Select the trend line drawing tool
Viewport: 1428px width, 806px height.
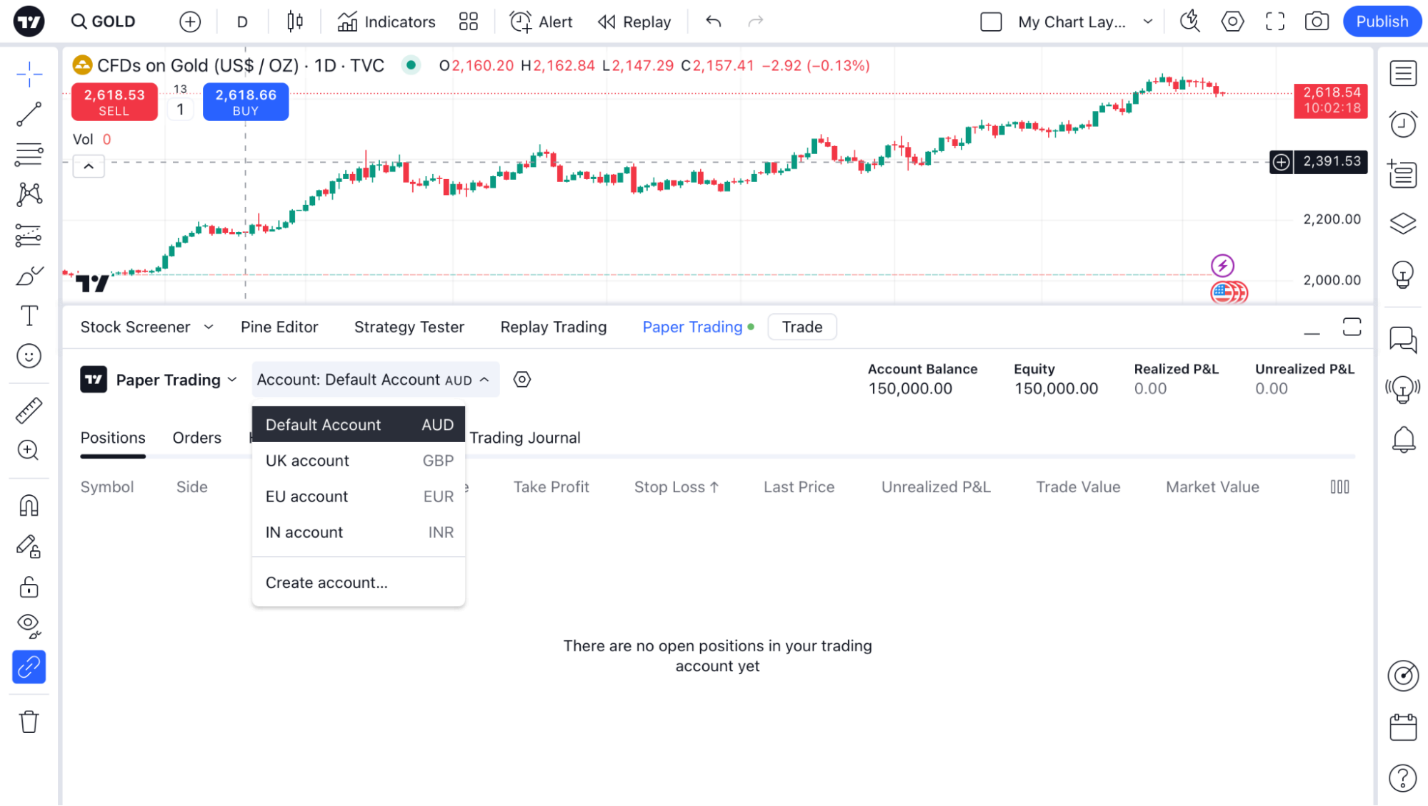coord(29,114)
